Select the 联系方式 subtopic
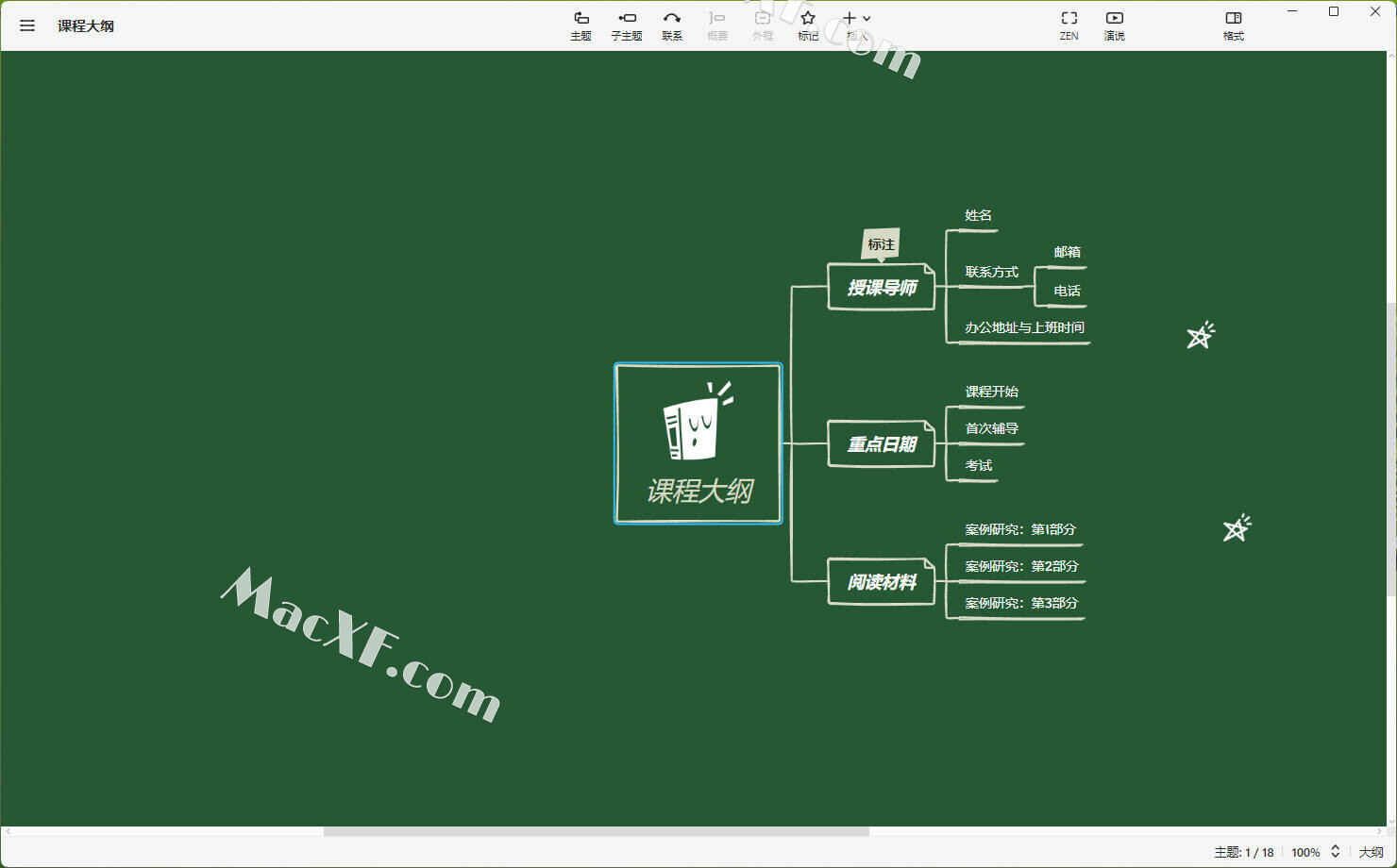The height and width of the screenshot is (868, 1397). tap(992, 273)
